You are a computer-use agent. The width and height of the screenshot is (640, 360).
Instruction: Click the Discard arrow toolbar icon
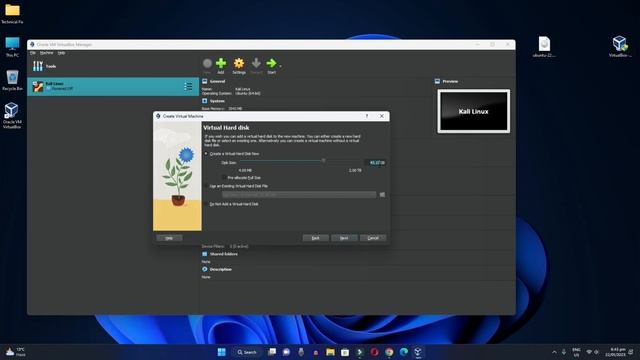(256, 63)
